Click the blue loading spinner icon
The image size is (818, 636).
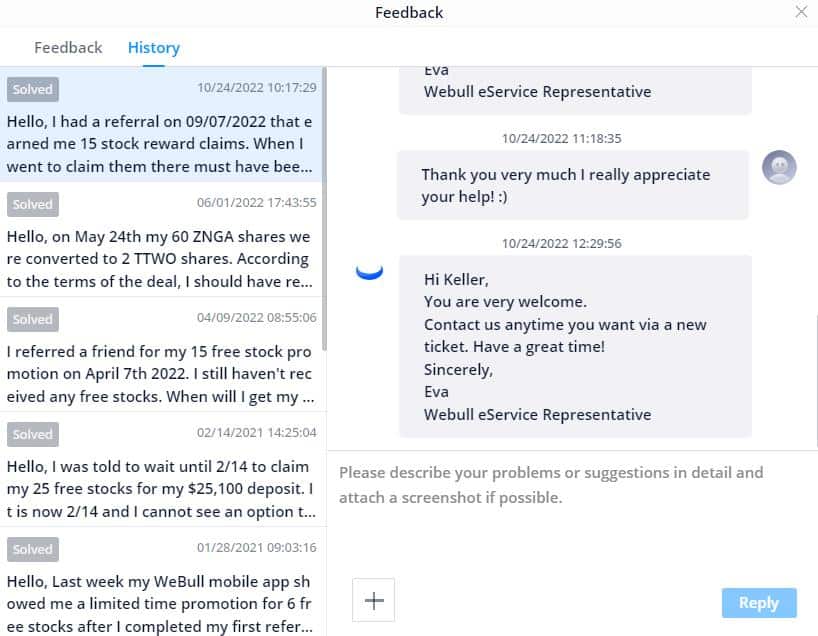click(370, 271)
